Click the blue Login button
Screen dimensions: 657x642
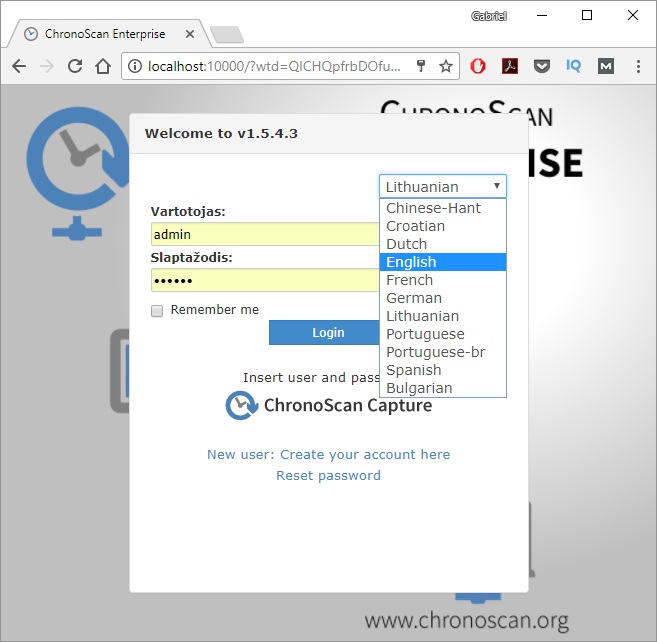[x=324, y=333]
